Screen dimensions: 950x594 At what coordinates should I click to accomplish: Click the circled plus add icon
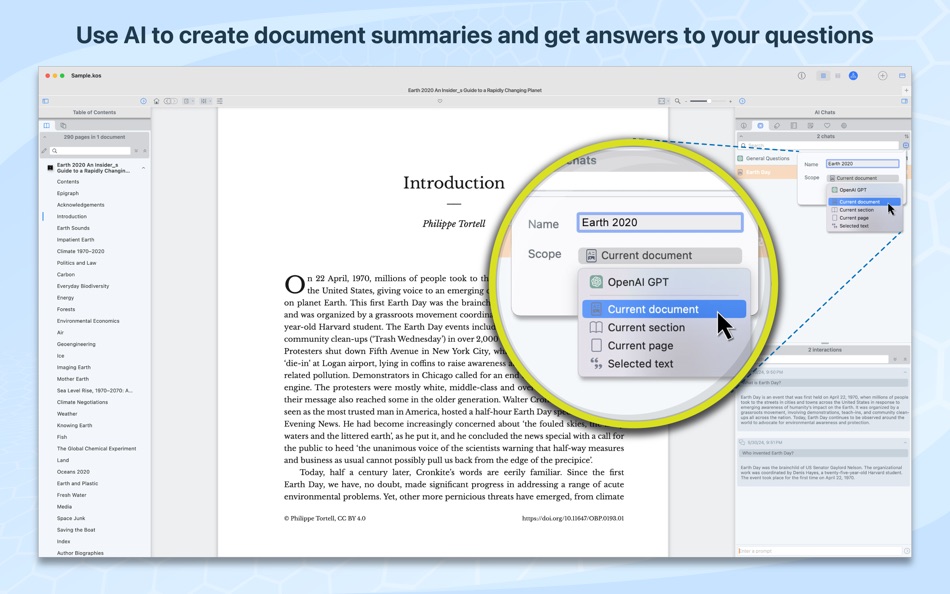[883, 75]
